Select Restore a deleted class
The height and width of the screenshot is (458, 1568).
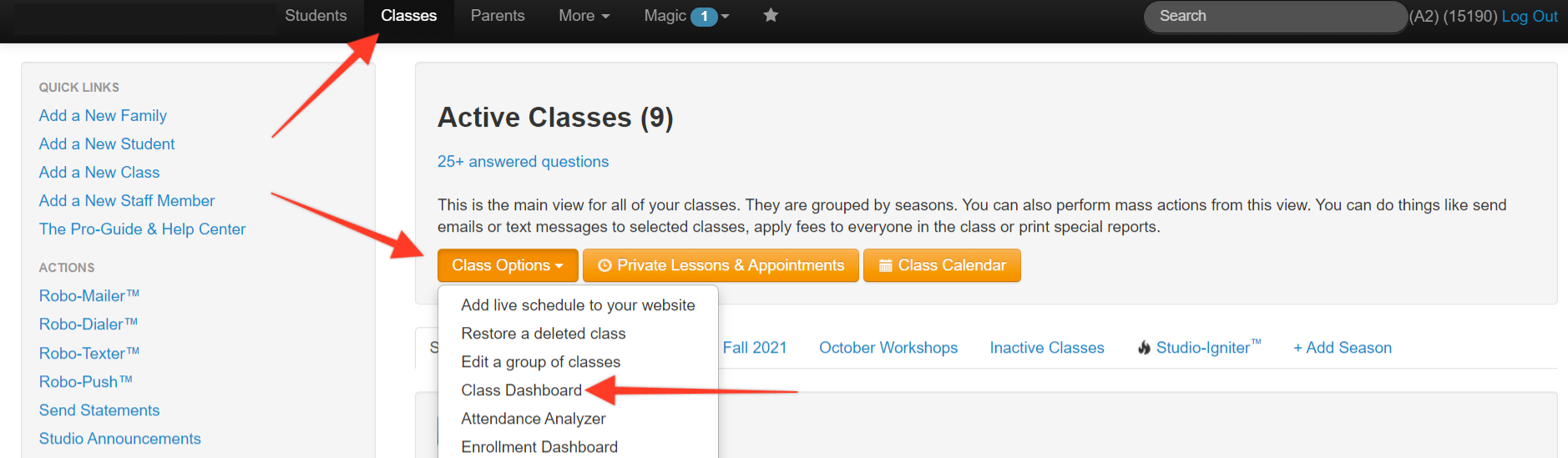(544, 334)
